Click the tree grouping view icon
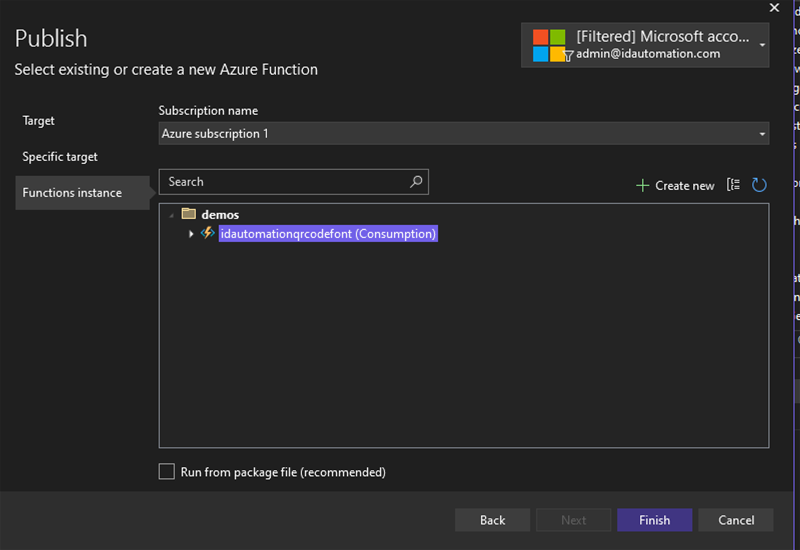 click(733, 185)
